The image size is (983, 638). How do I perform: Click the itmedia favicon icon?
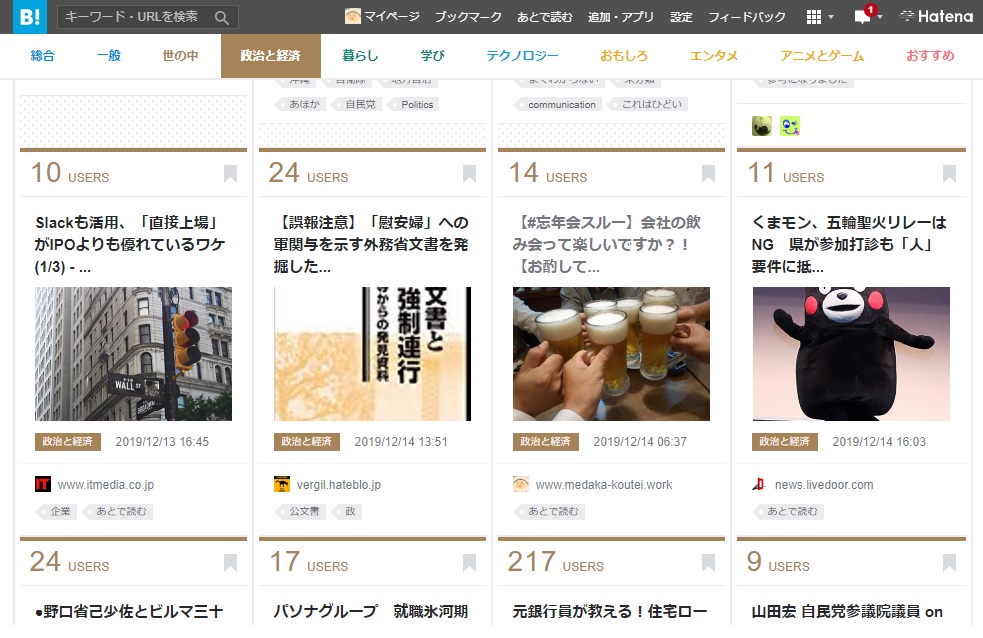[x=43, y=484]
